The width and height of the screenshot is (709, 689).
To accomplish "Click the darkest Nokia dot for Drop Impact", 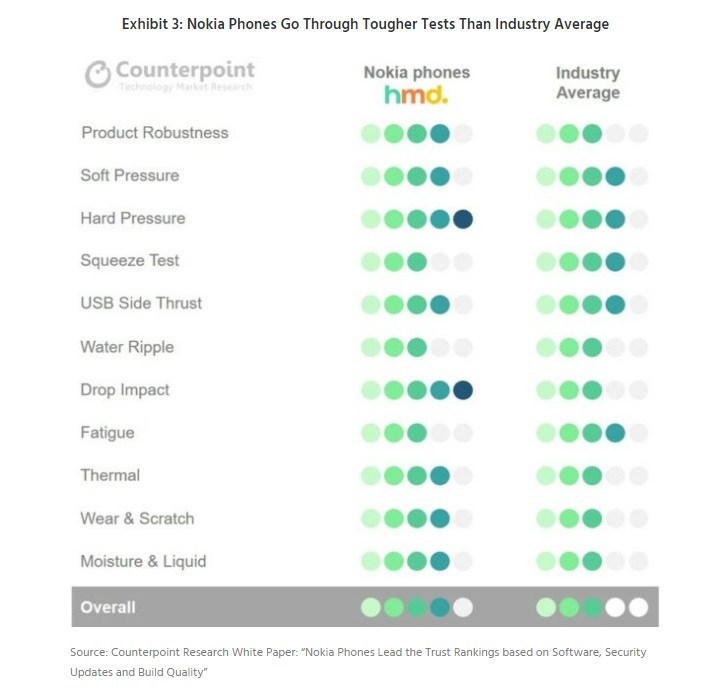I will [x=462, y=390].
